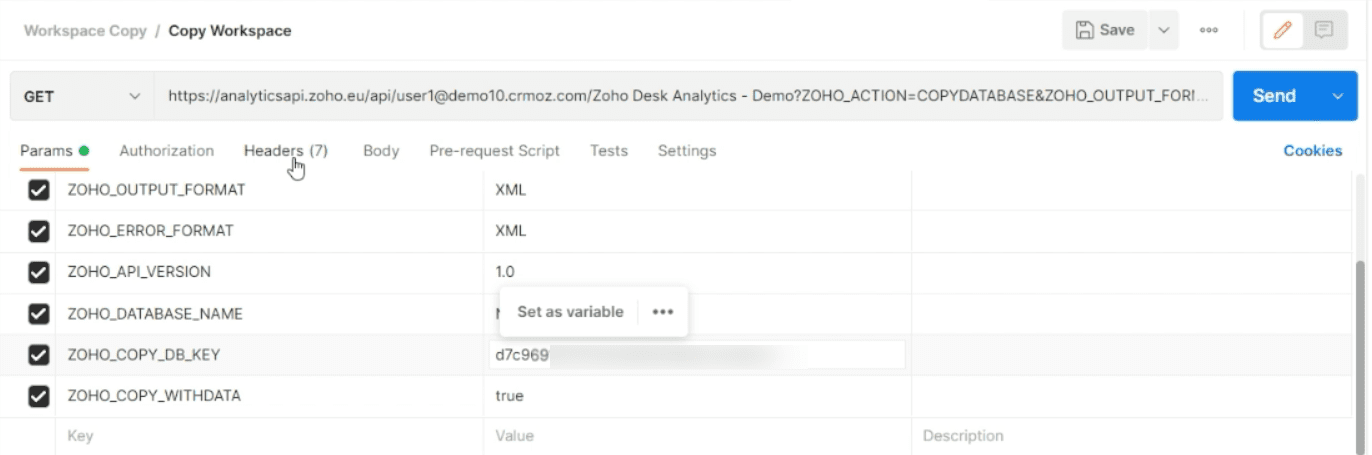Image resolution: width=1372 pixels, height=455 pixels.
Task: Open the three-dot more actions menu
Action: coord(1209,31)
